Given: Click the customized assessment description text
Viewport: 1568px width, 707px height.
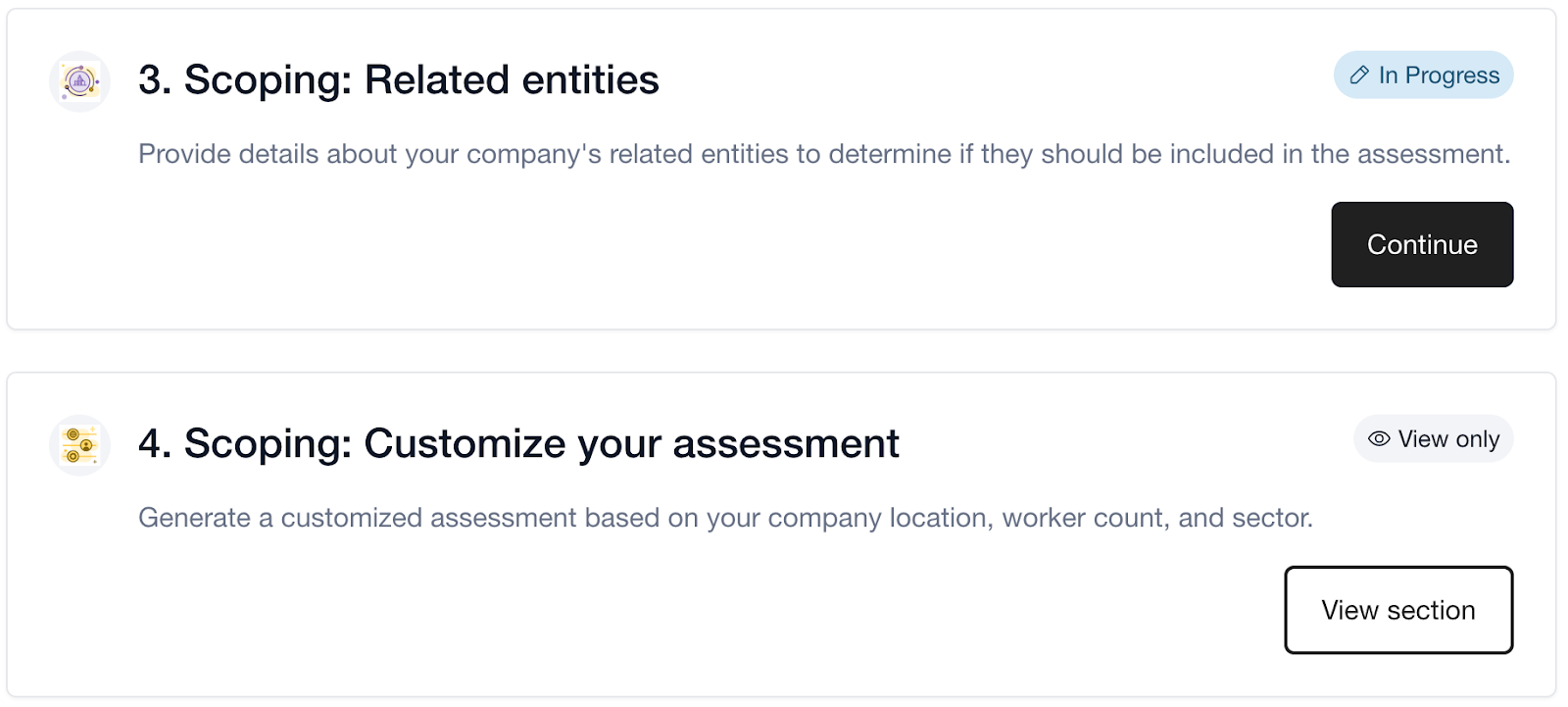Looking at the screenshot, I should click(x=725, y=518).
